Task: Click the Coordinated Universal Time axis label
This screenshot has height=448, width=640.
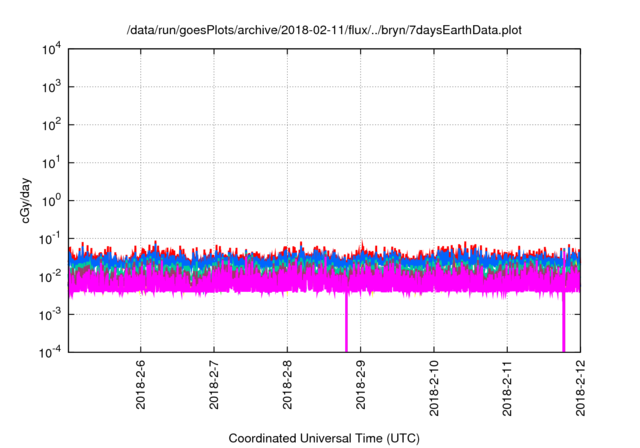Action: pos(323,438)
